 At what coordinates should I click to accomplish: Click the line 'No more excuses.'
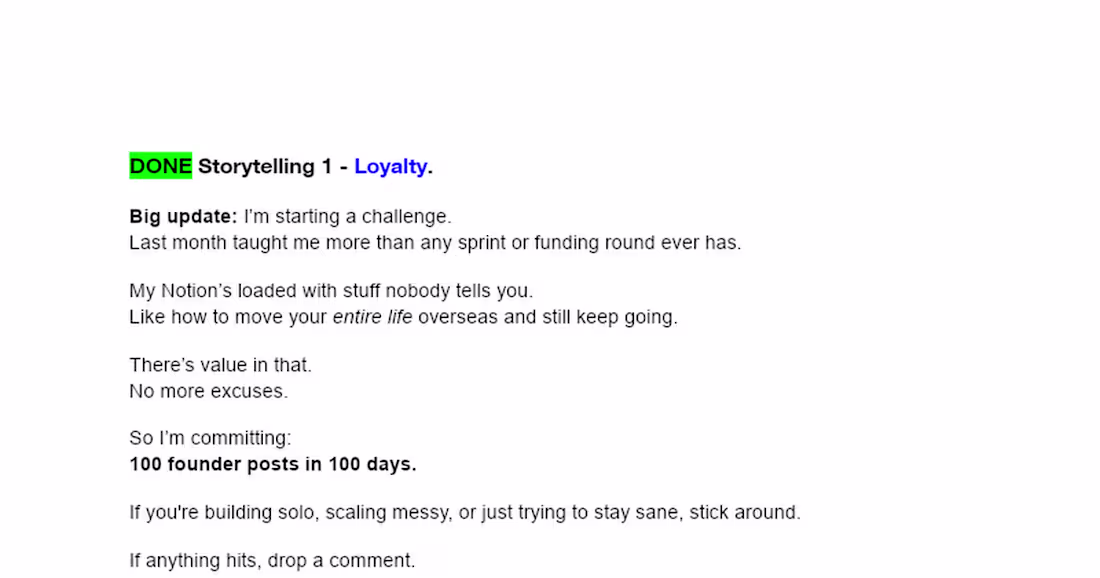(x=208, y=392)
